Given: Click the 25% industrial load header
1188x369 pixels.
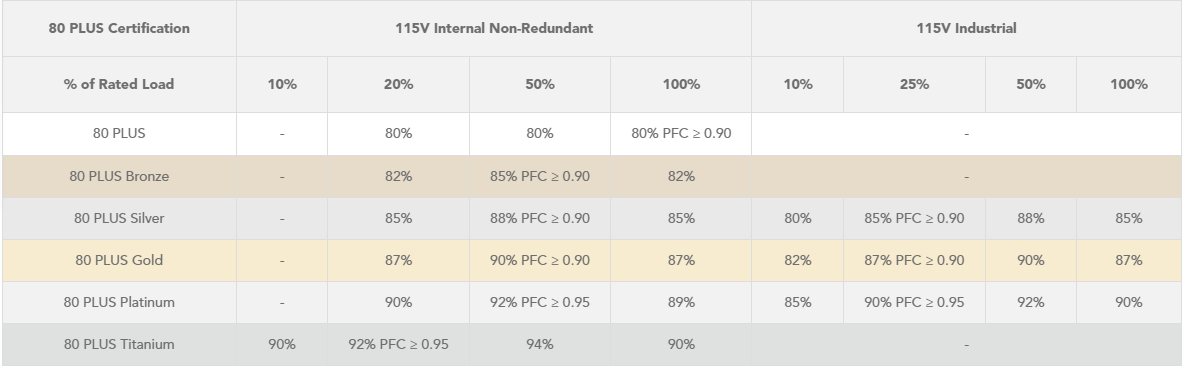Looking at the screenshot, I should [x=914, y=84].
